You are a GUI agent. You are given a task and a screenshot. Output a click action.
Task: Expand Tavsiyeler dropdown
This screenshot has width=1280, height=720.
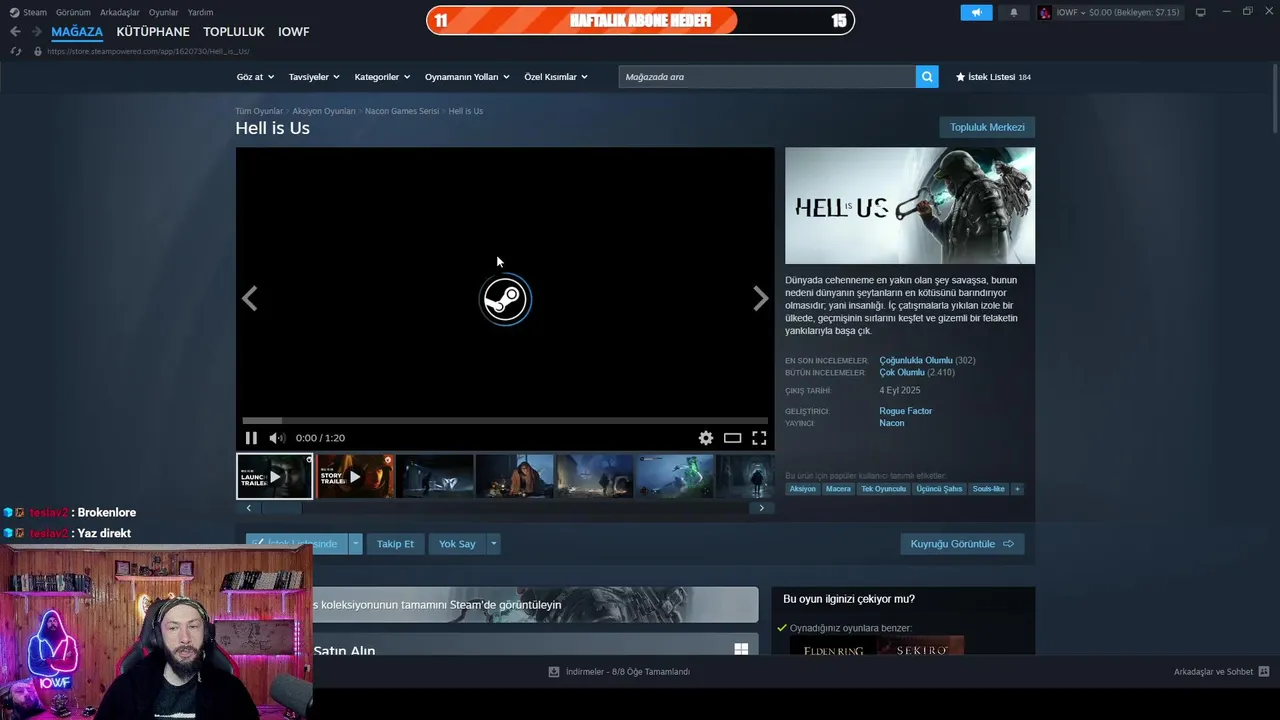point(314,77)
